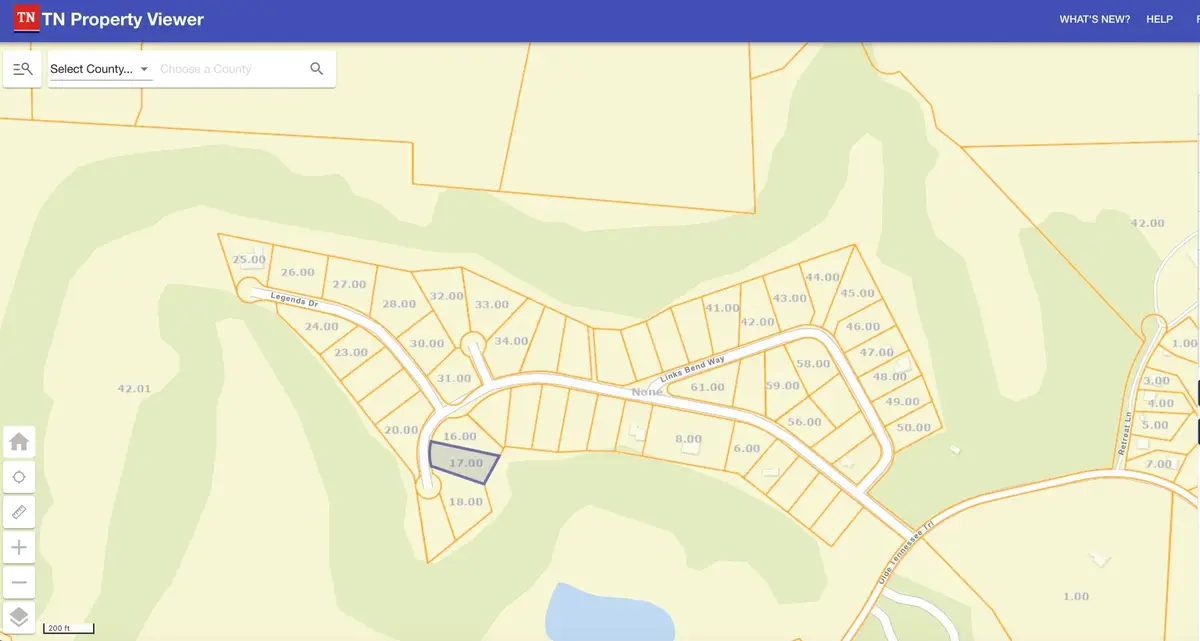The image size is (1200, 641).
Task: Click the TN logo in header
Action: click(27, 19)
